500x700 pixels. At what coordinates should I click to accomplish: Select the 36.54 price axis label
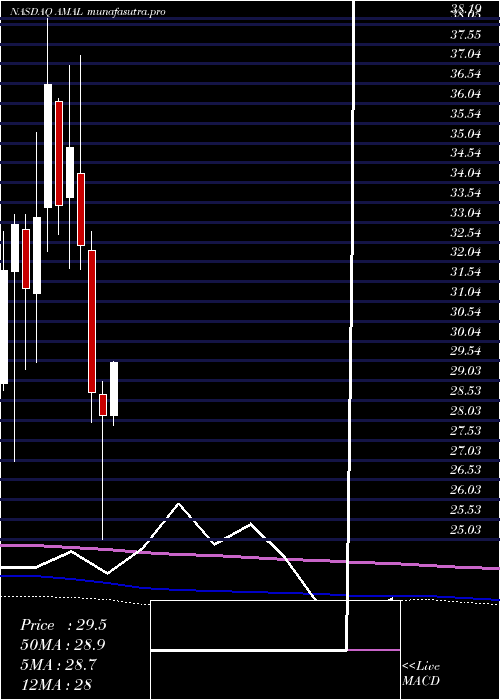pyautogui.click(x=466, y=74)
